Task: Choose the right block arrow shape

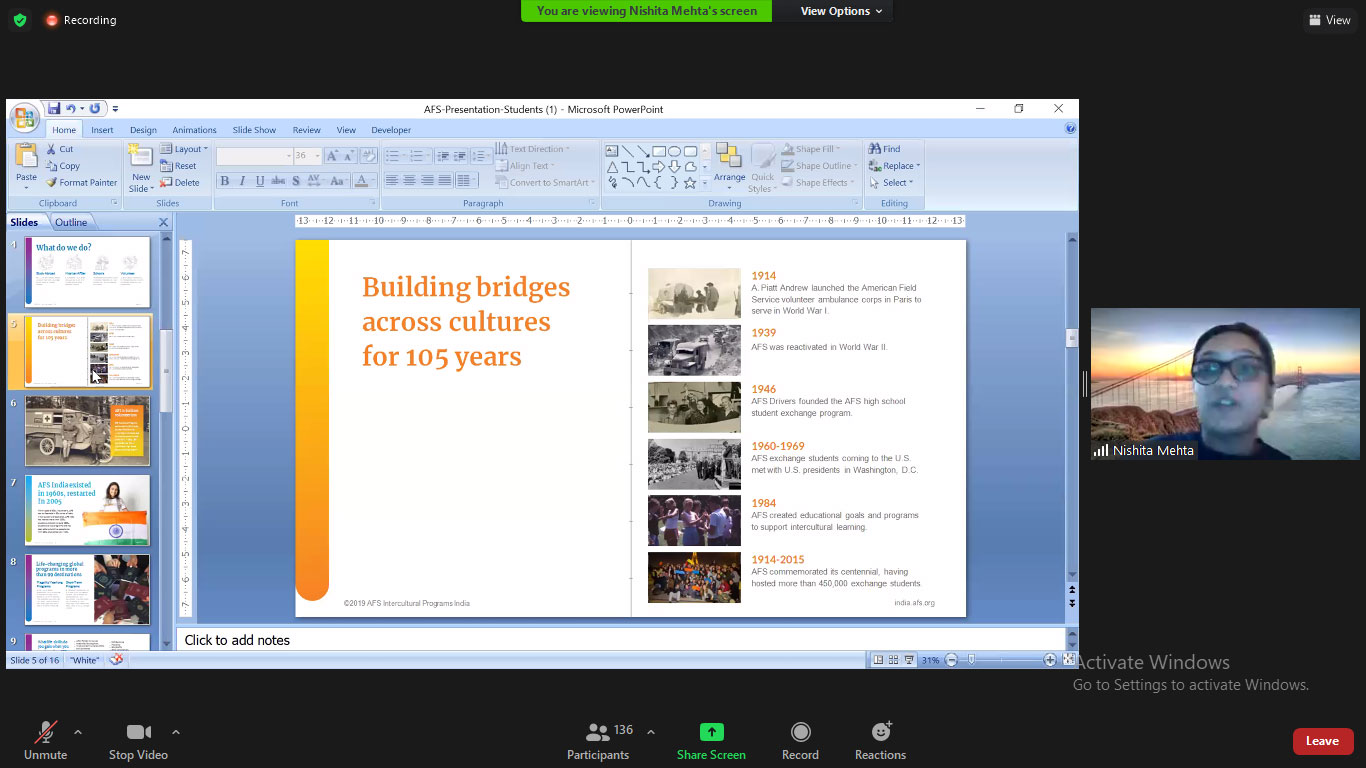Action: point(659,167)
